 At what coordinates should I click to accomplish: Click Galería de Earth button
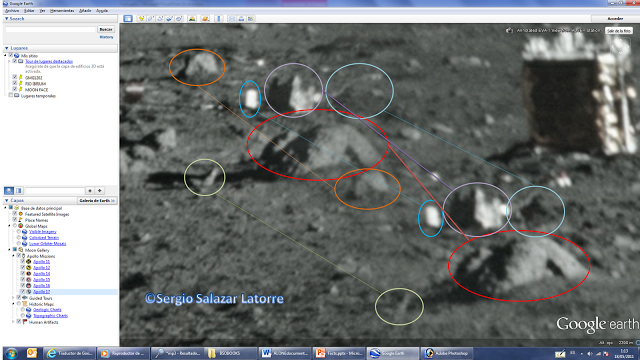pyautogui.click(x=97, y=200)
